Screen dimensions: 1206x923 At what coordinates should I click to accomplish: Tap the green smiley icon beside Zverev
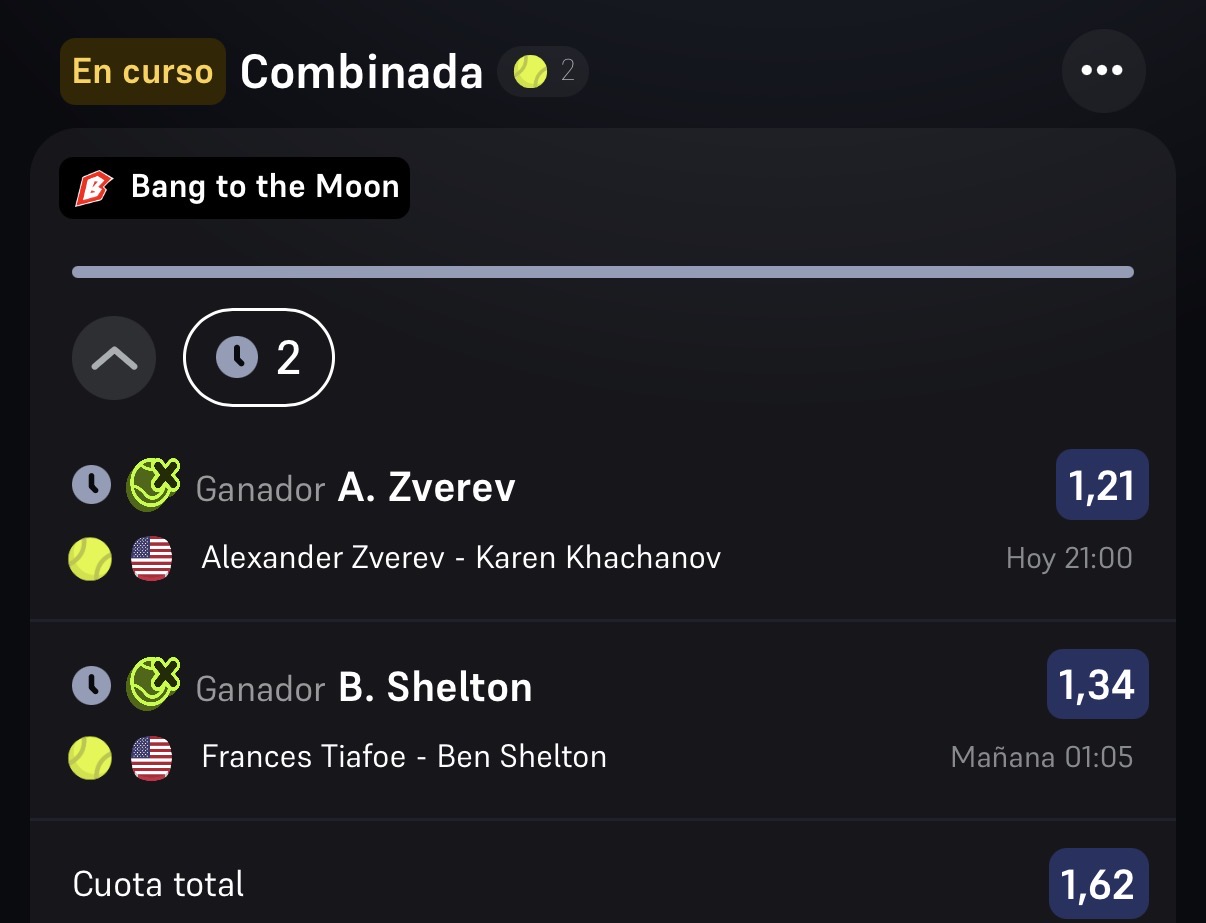pos(153,485)
